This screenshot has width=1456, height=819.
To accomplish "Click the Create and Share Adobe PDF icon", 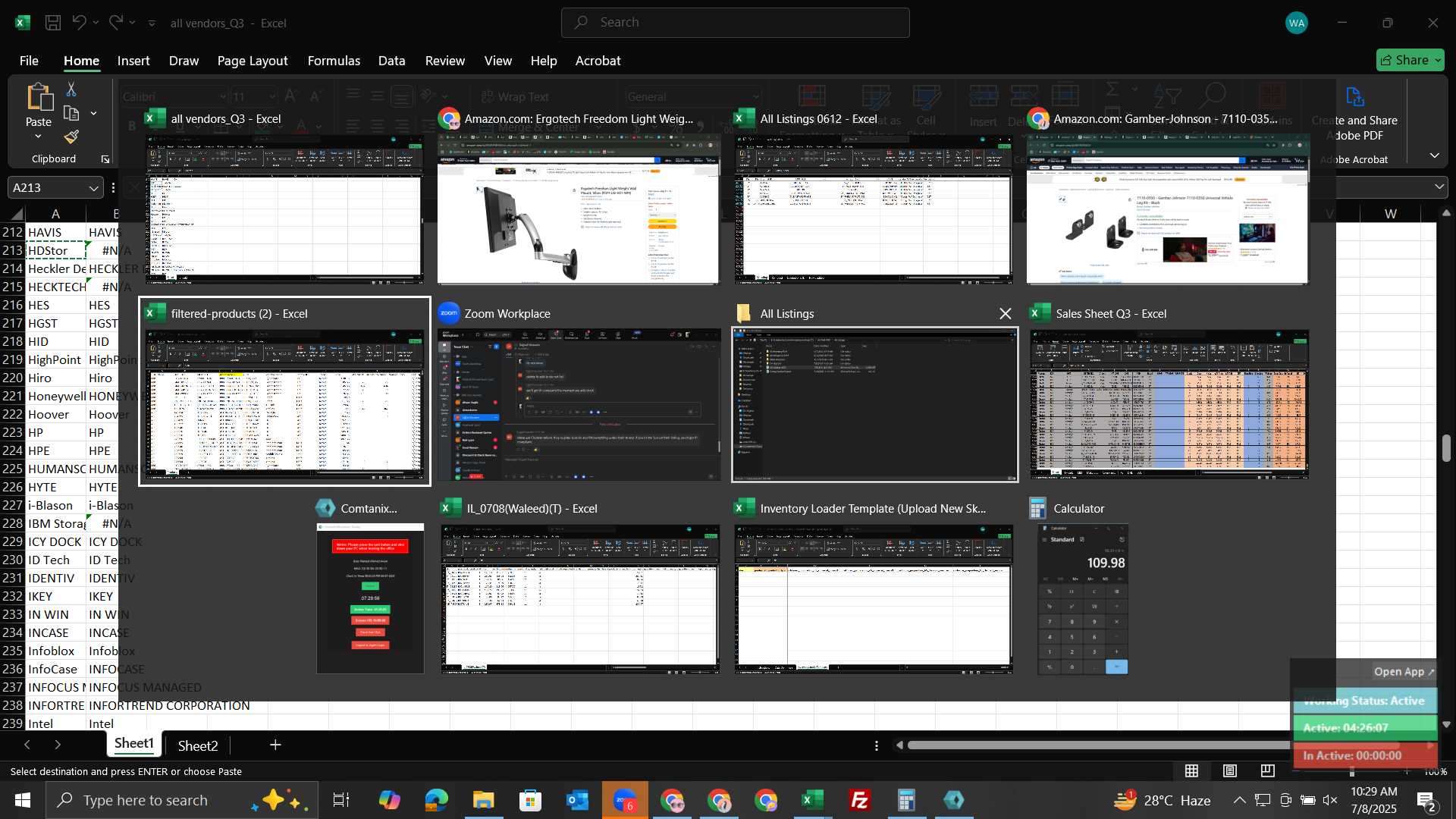I will click(x=1354, y=97).
